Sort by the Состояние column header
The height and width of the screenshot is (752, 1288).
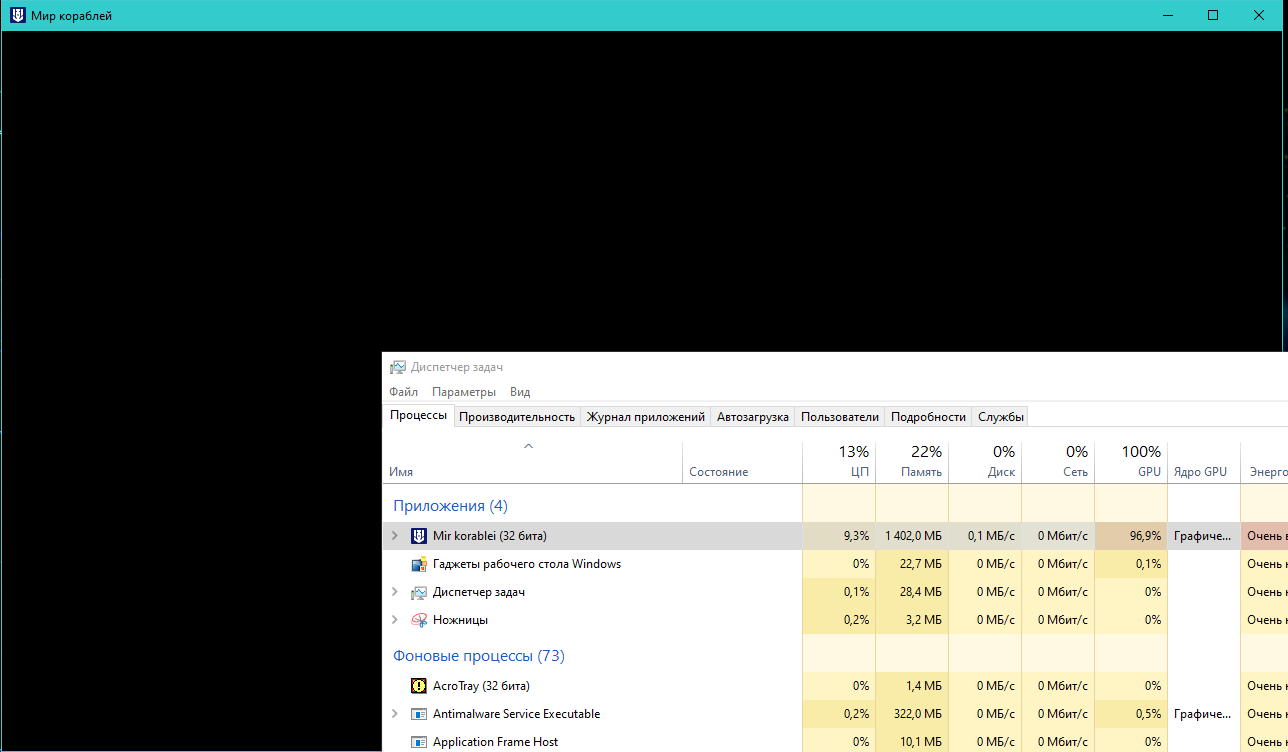[x=743, y=464]
